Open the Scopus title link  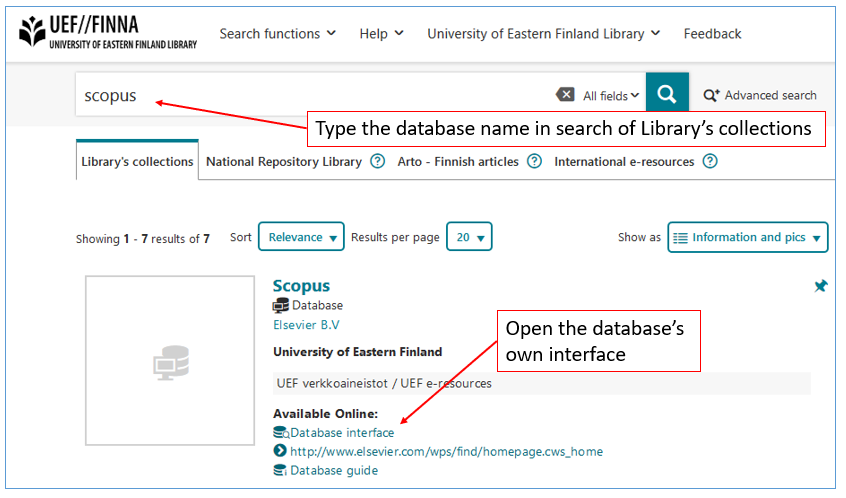pyautogui.click(x=301, y=286)
